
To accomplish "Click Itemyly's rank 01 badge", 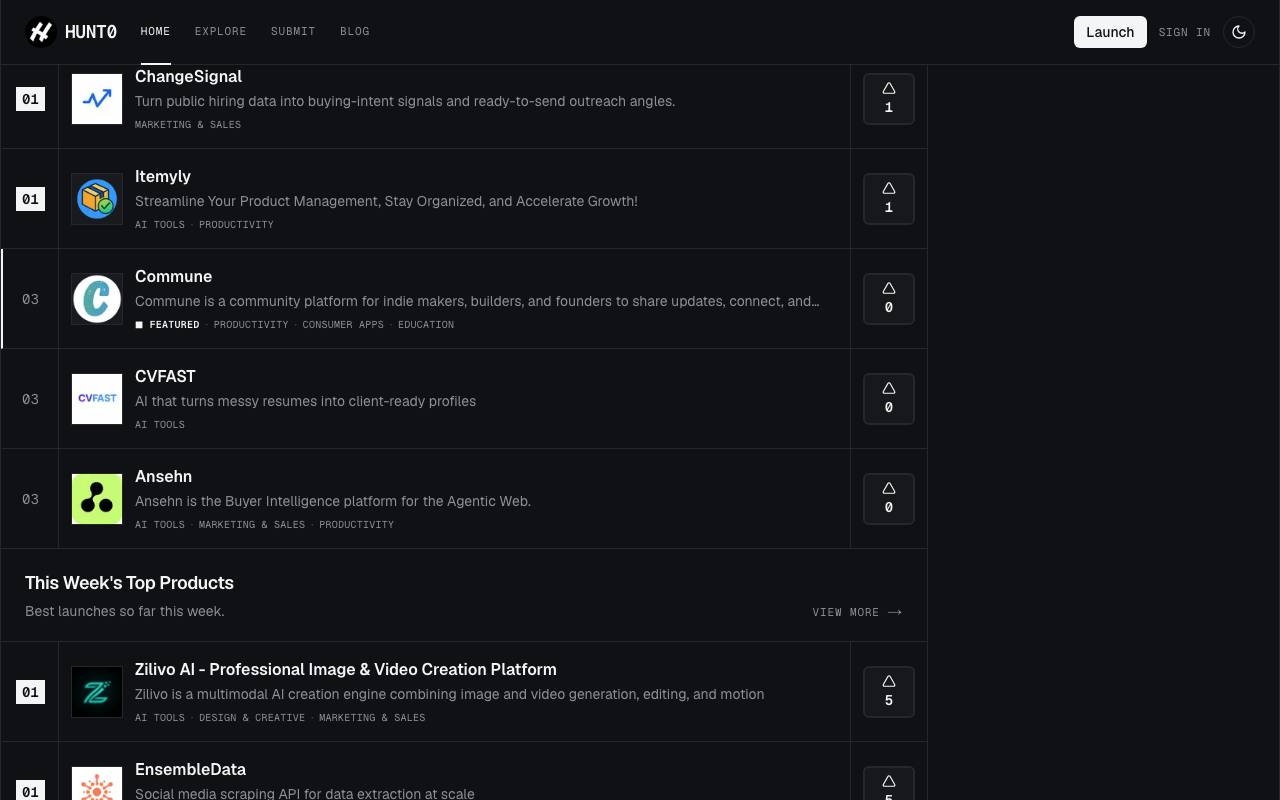I will (x=30, y=199).
